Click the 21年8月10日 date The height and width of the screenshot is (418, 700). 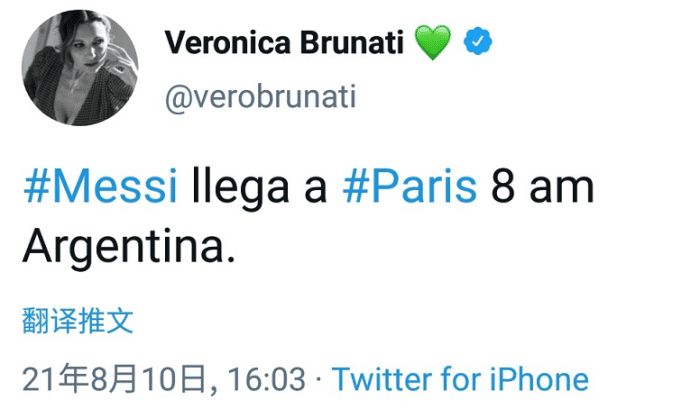(117, 380)
